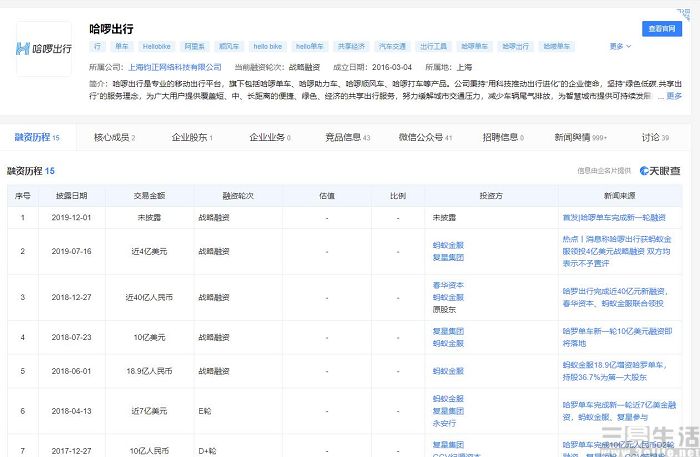Viewport: 700px width, 457px height.
Task: Switch to the 核心成员 tab
Action: [114, 137]
